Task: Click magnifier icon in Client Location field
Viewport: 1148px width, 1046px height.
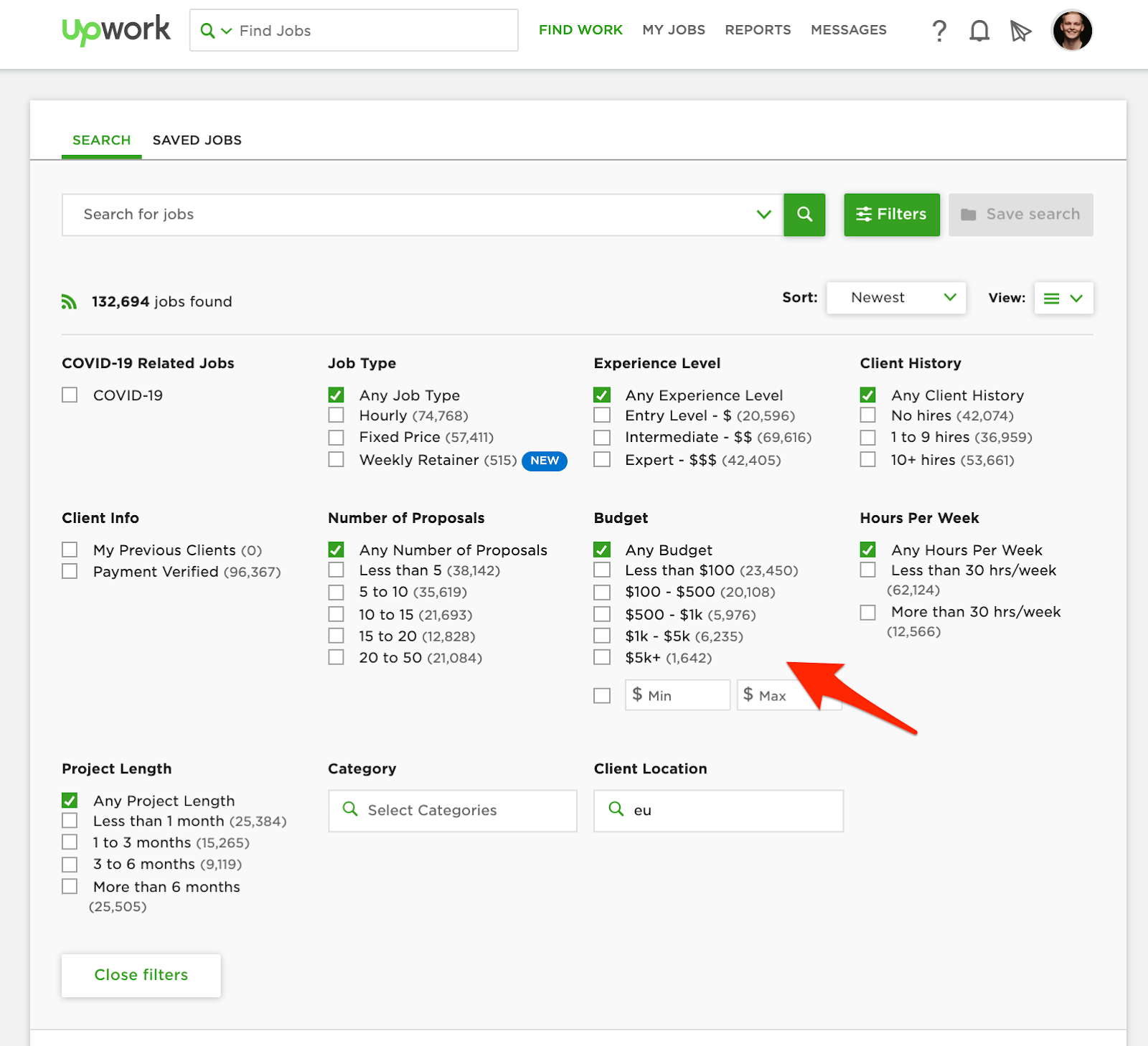Action: [x=616, y=809]
